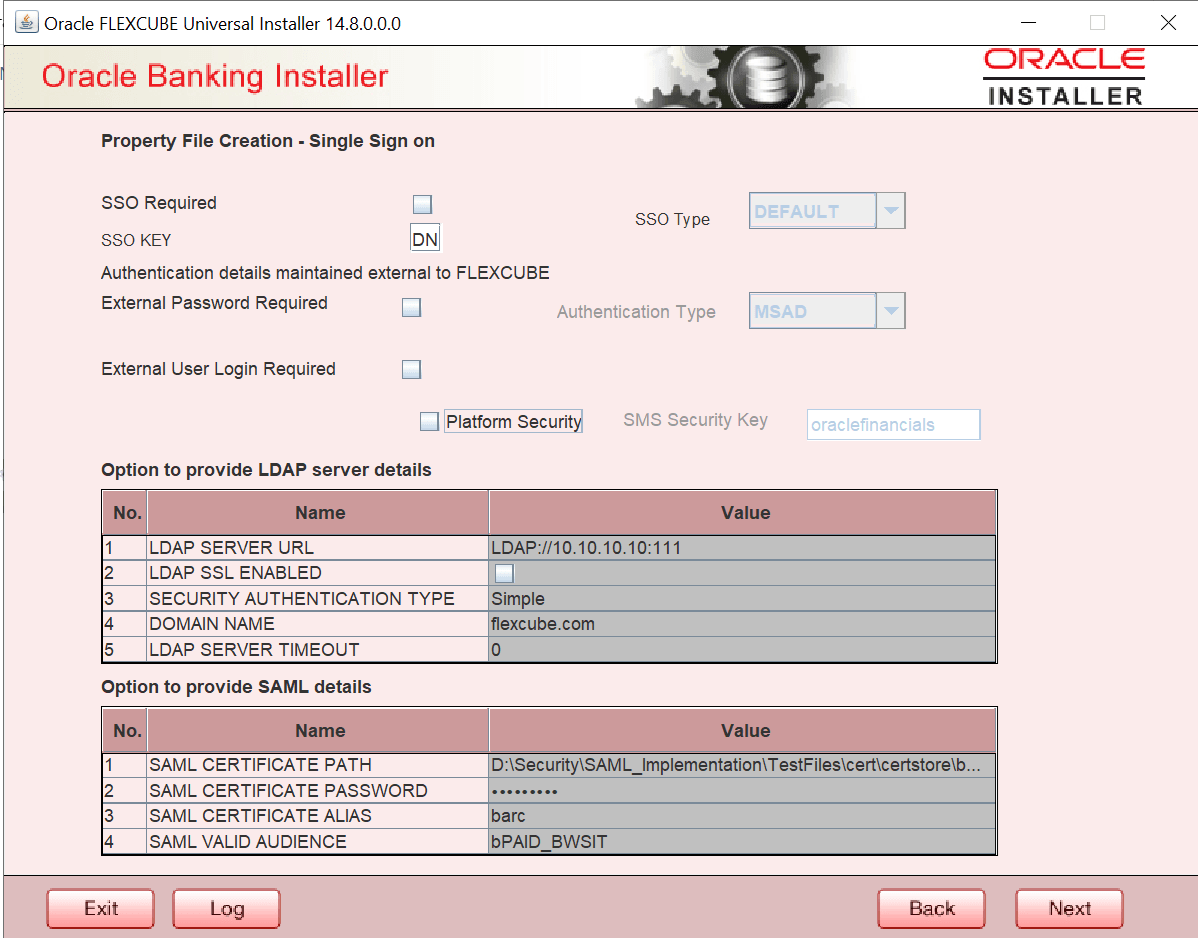The image size is (1198, 938).
Task: Check the Platform Security checkbox
Action: [429, 421]
